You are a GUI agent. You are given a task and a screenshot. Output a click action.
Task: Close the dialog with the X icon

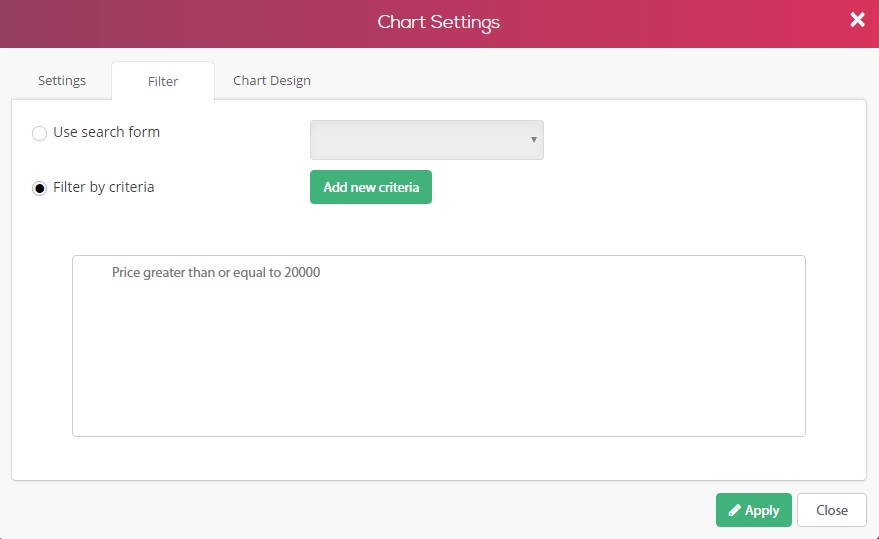pos(857,20)
